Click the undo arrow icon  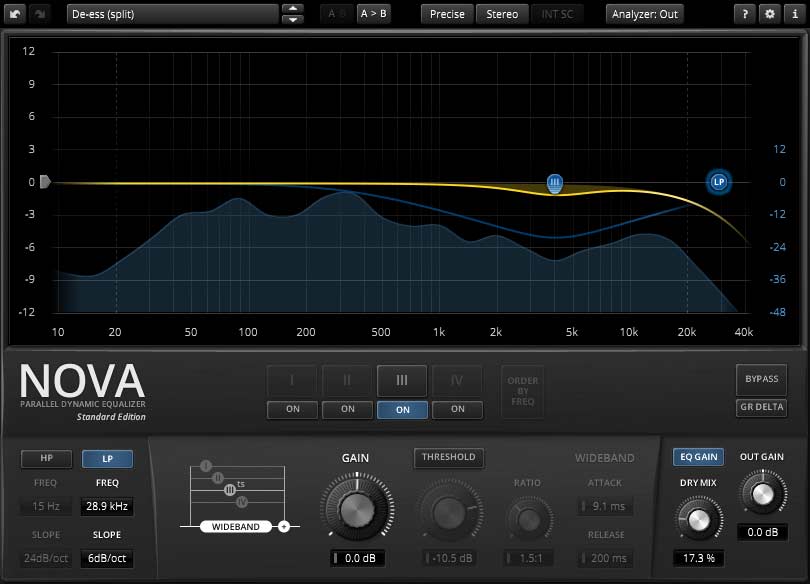(15, 14)
